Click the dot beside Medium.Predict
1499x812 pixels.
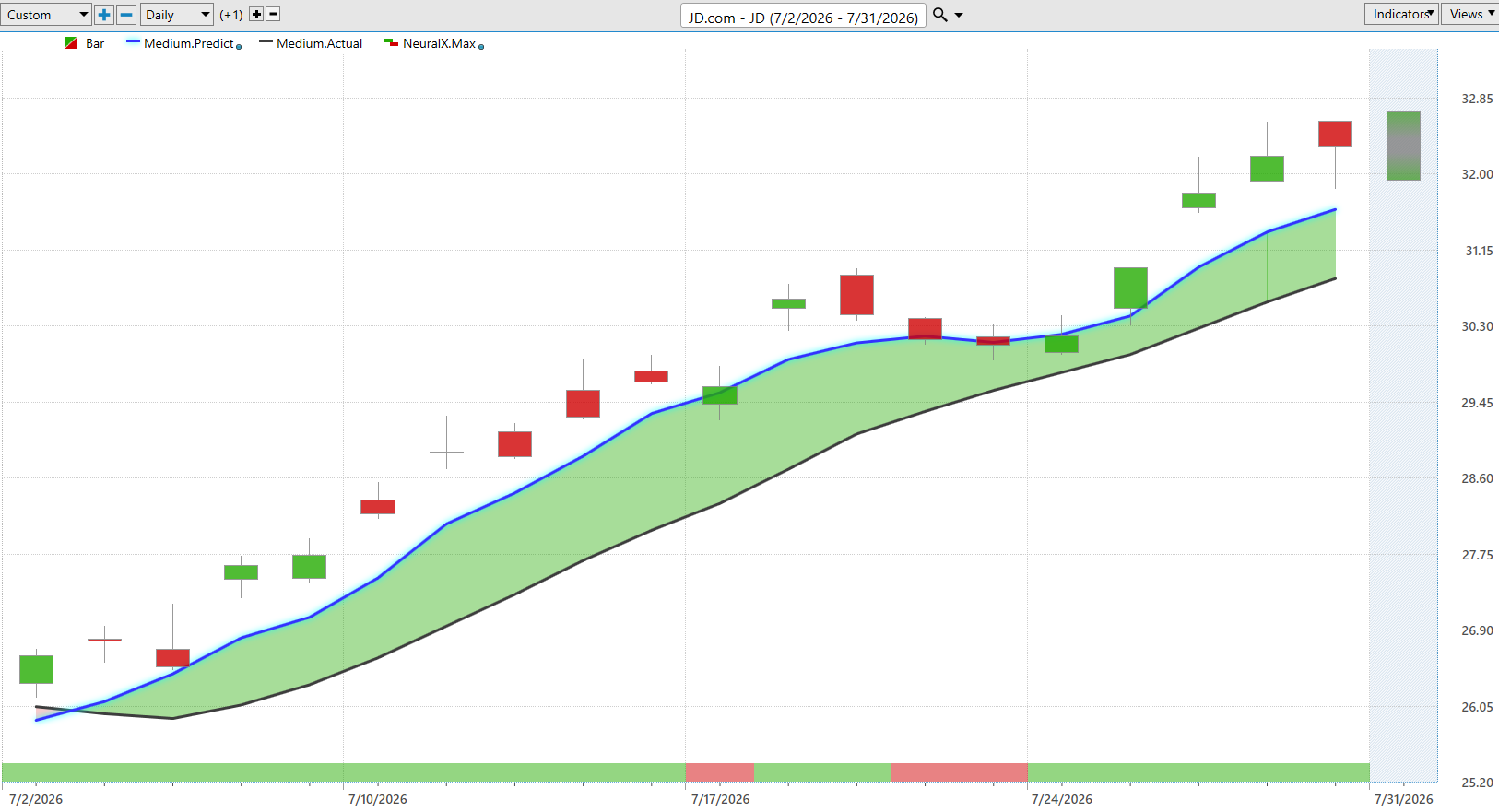tap(239, 47)
